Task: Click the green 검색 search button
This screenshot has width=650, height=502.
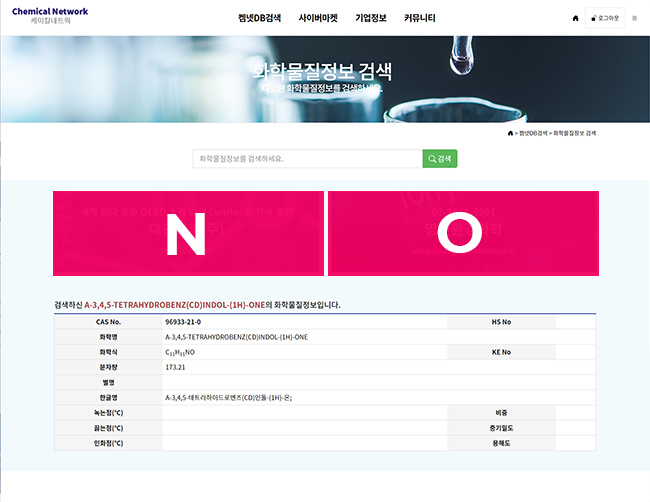Action: 440,159
